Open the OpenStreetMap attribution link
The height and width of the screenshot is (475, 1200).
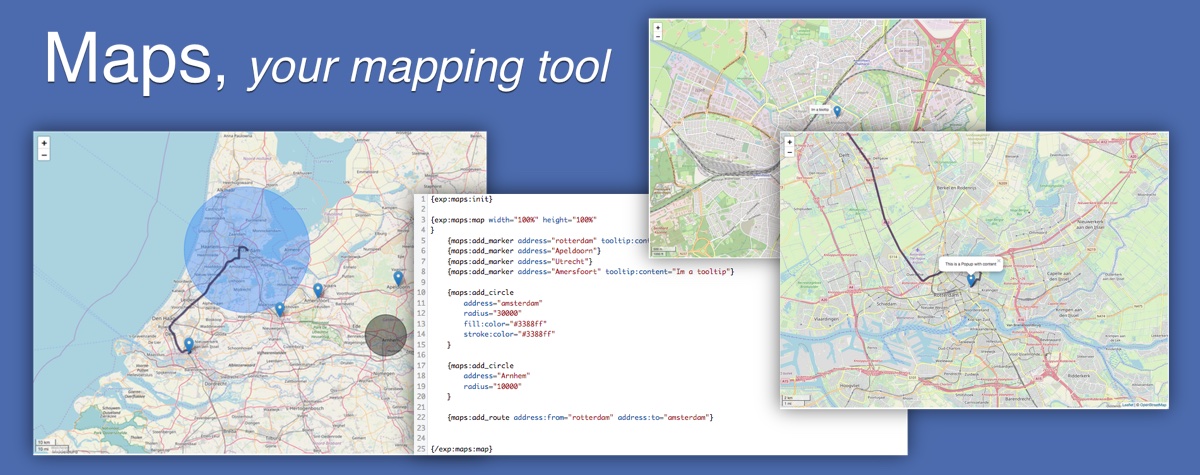point(1152,405)
